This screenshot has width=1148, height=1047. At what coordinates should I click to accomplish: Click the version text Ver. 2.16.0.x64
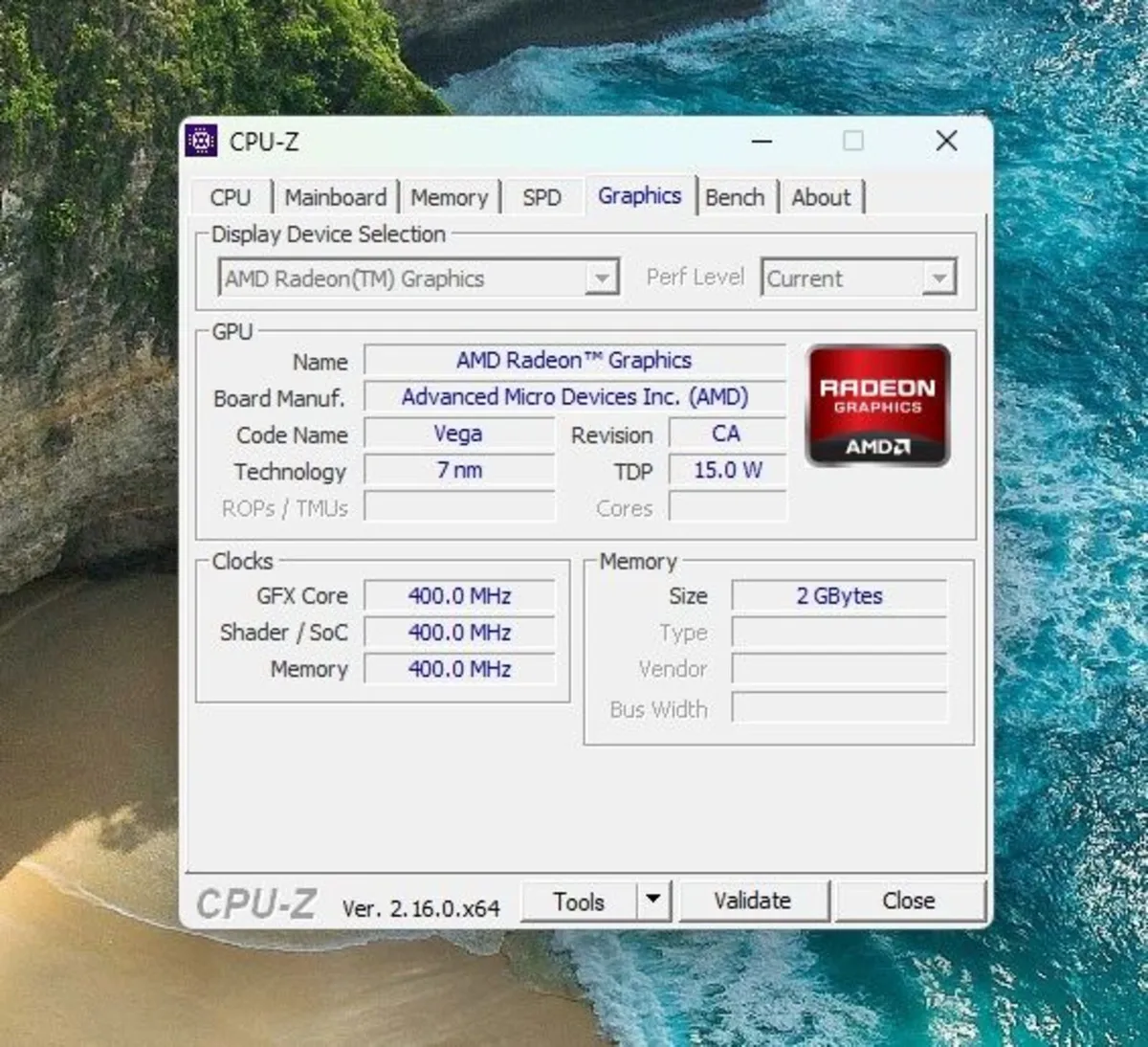pos(421,908)
